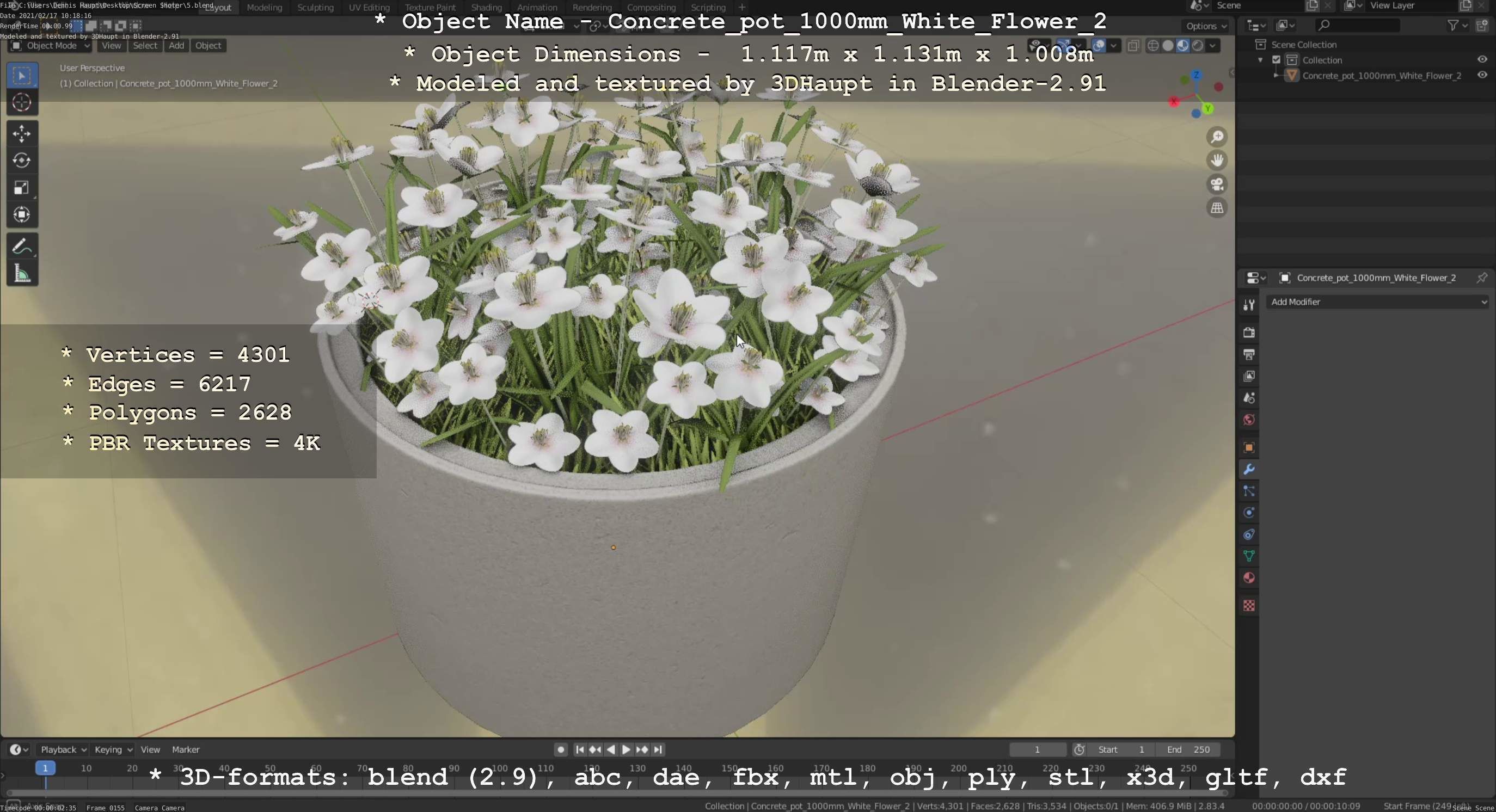Open the Keying dropdown
The image size is (1496, 812).
coord(113,750)
